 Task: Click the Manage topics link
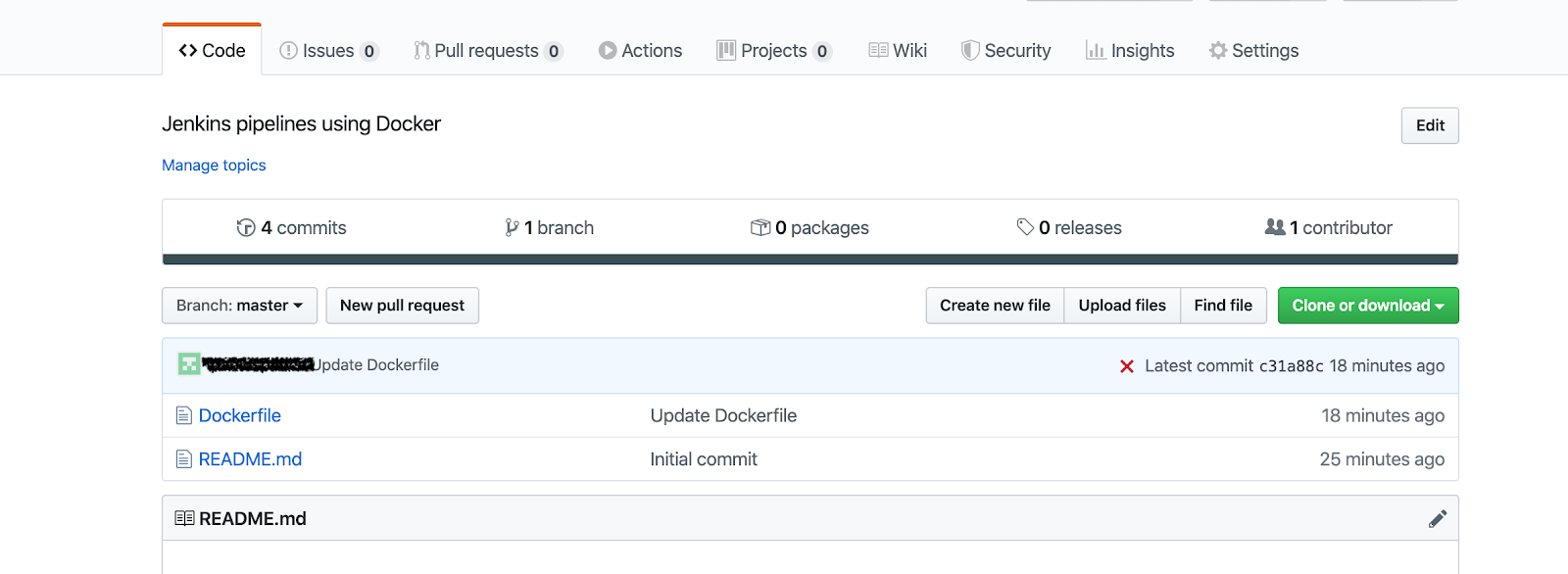click(x=214, y=166)
